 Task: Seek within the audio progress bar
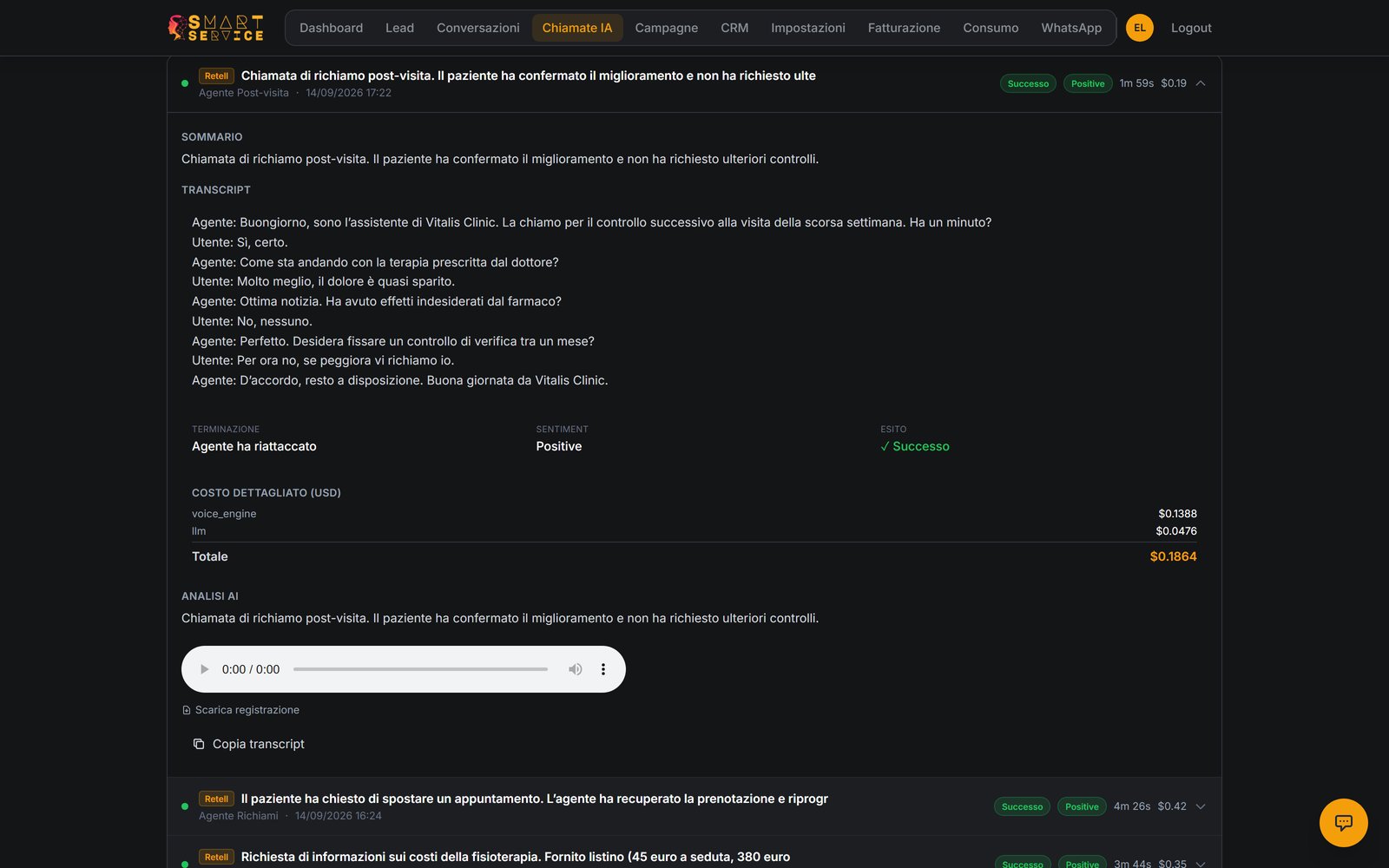(420, 669)
